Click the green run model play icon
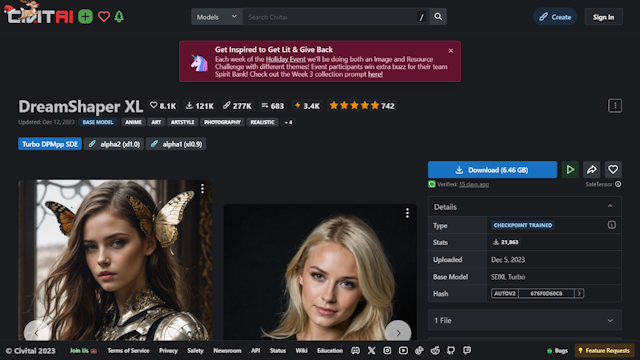Viewport: 640px width, 360px height. pos(570,169)
